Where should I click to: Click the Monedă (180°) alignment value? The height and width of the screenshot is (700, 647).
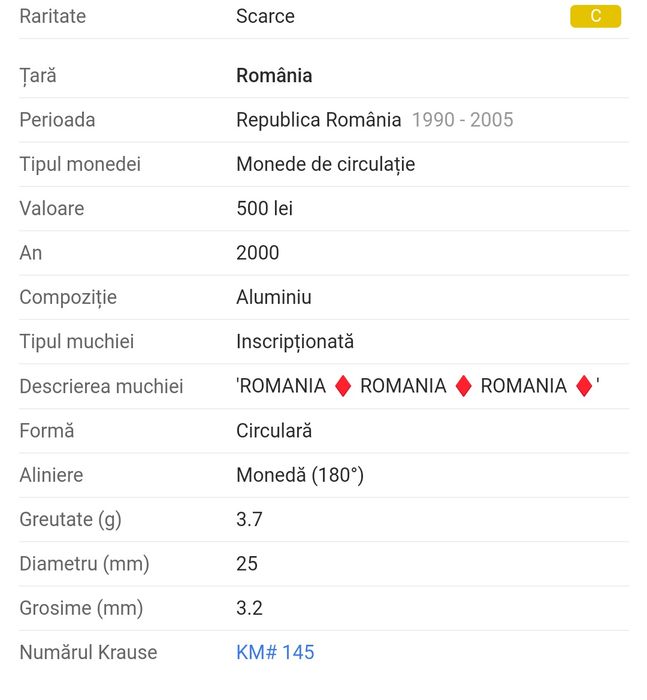(x=300, y=475)
